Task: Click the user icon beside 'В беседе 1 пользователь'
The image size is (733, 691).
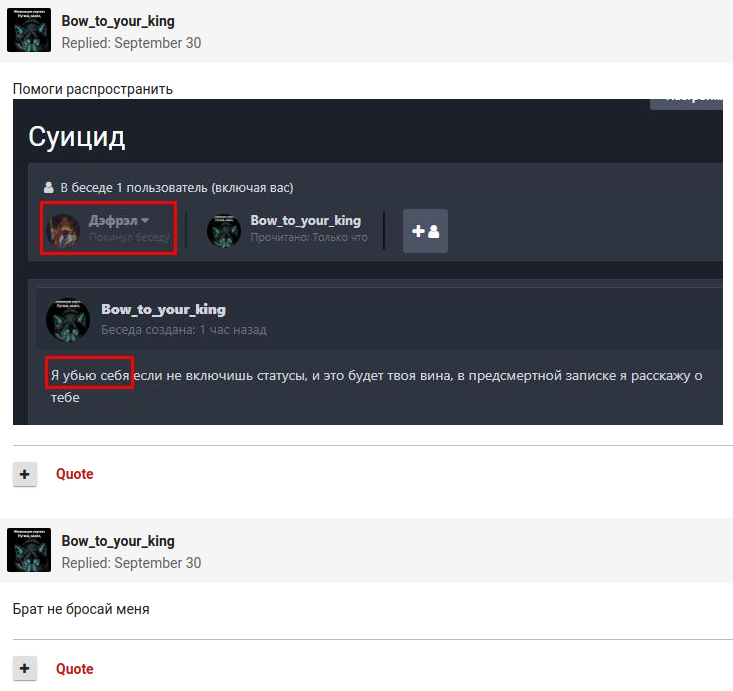Action: coord(48,188)
